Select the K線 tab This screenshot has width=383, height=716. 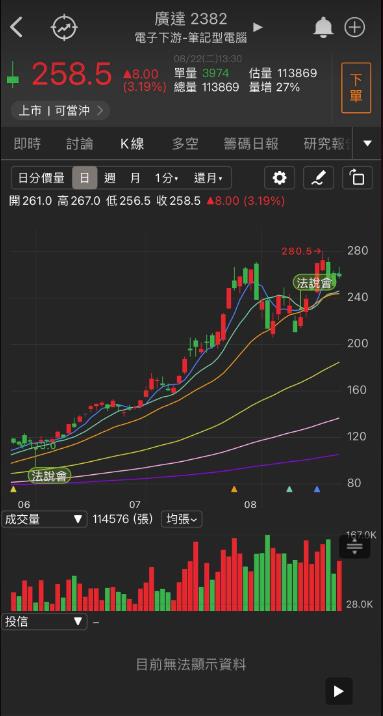132,144
